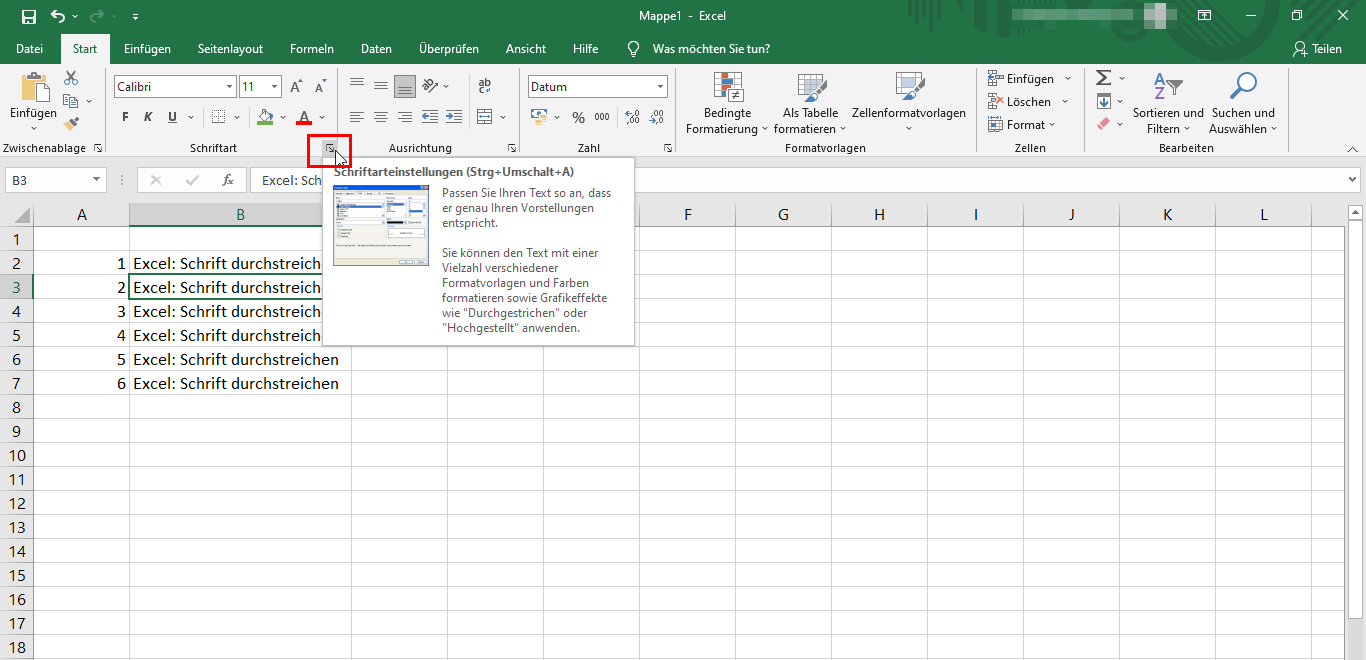Select row header 10

[16, 456]
